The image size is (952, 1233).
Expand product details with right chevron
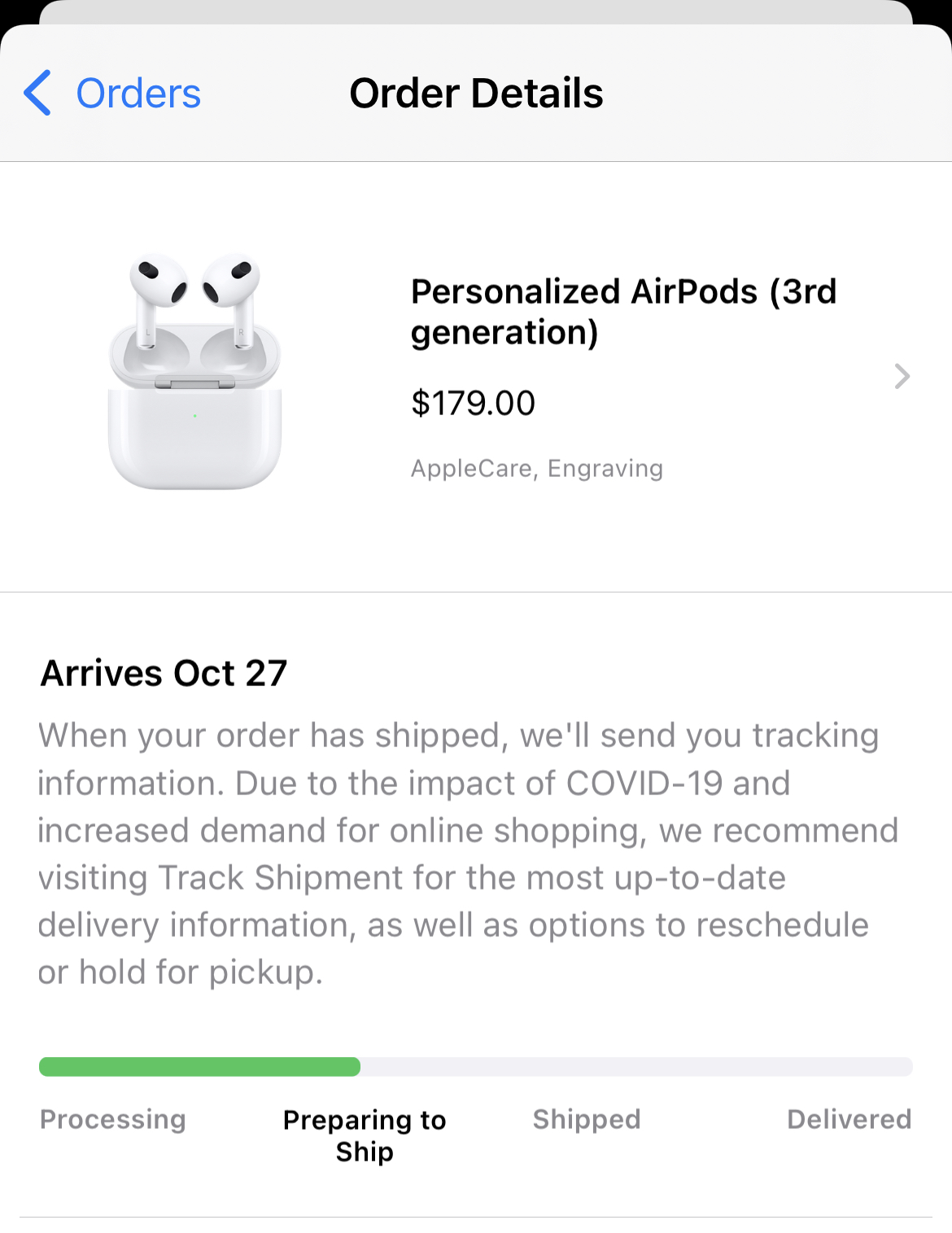coord(902,376)
